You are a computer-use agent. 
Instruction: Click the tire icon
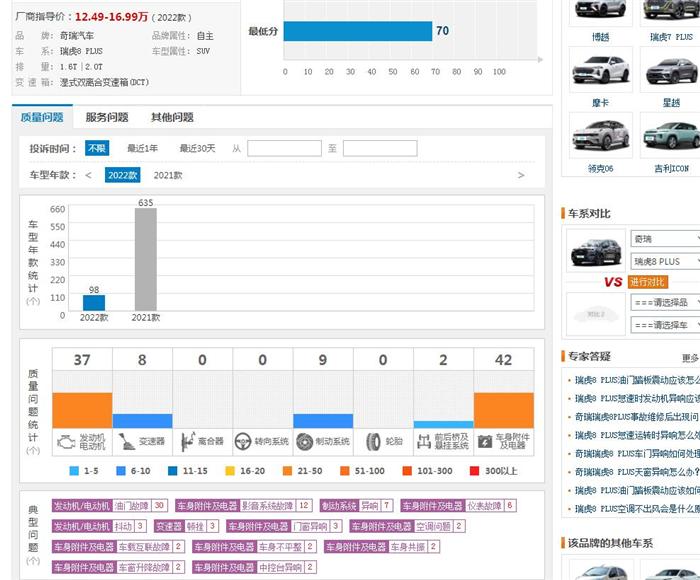click(x=373, y=442)
